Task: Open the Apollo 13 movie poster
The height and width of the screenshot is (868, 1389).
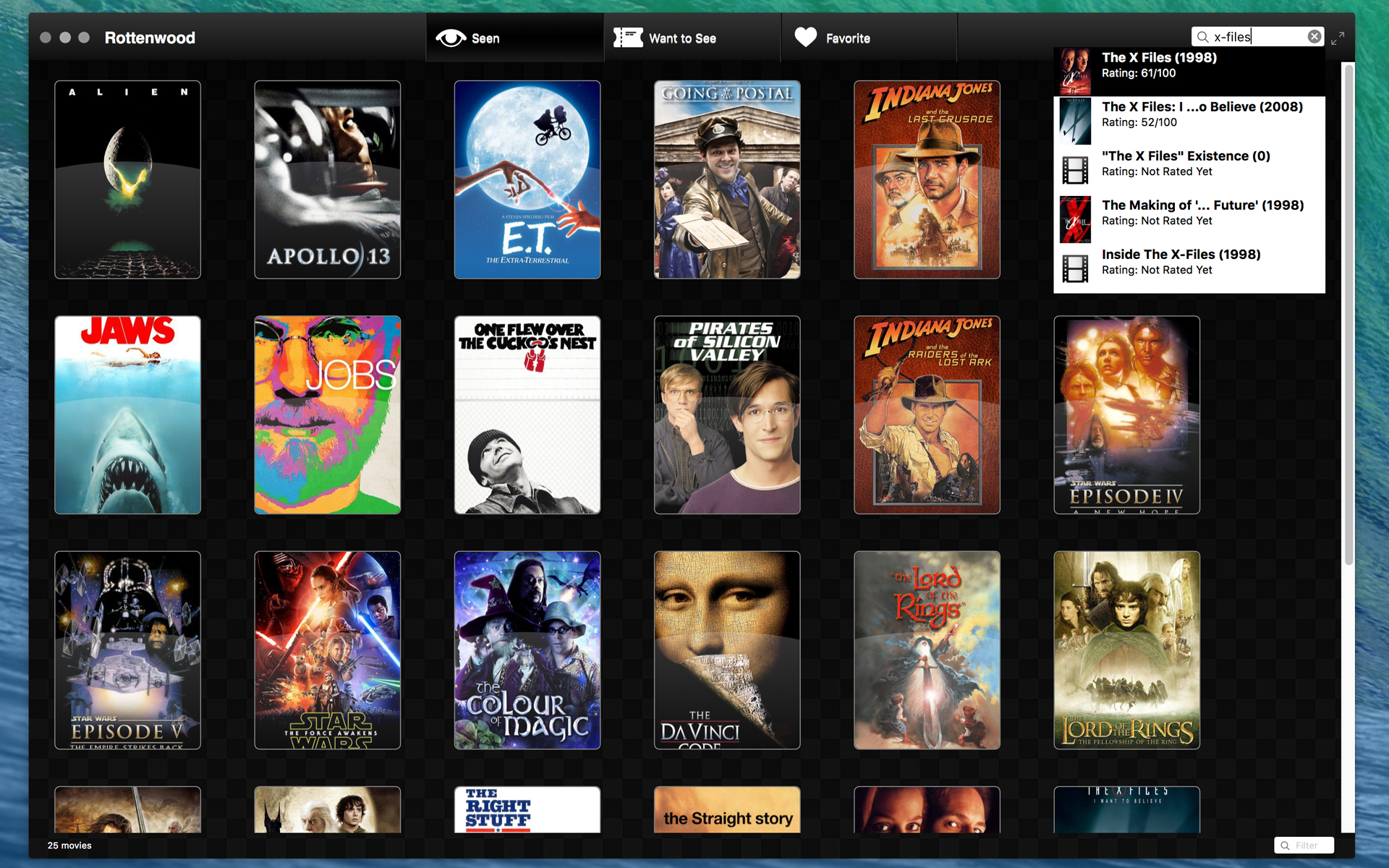Action: point(327,179)
